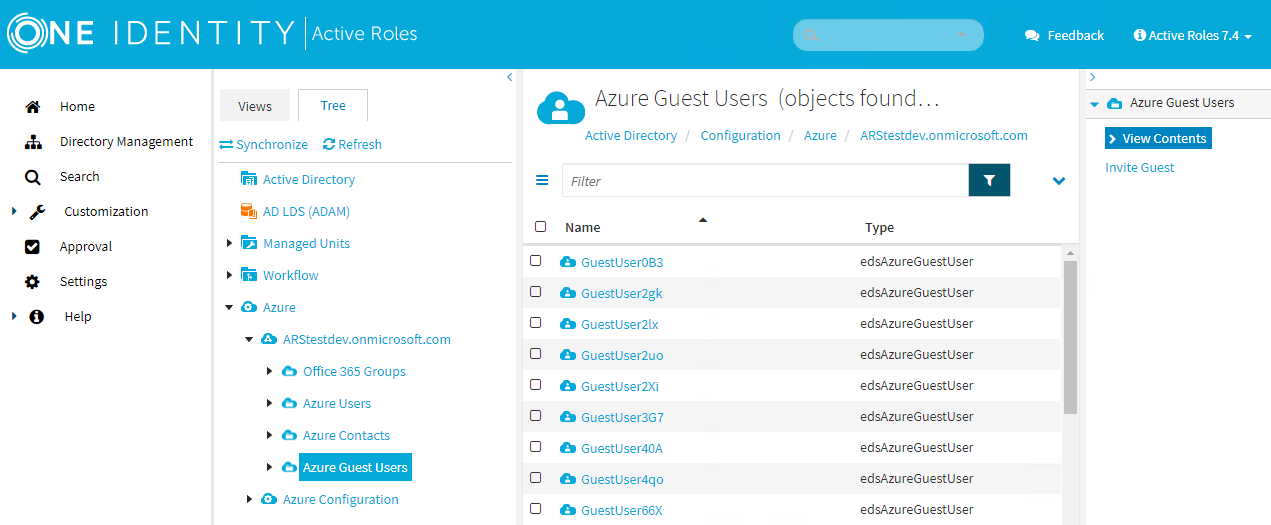Screen dimensions: 1271x525
Task: Expand the Customization menu arrow
Action: click(13, 211)
